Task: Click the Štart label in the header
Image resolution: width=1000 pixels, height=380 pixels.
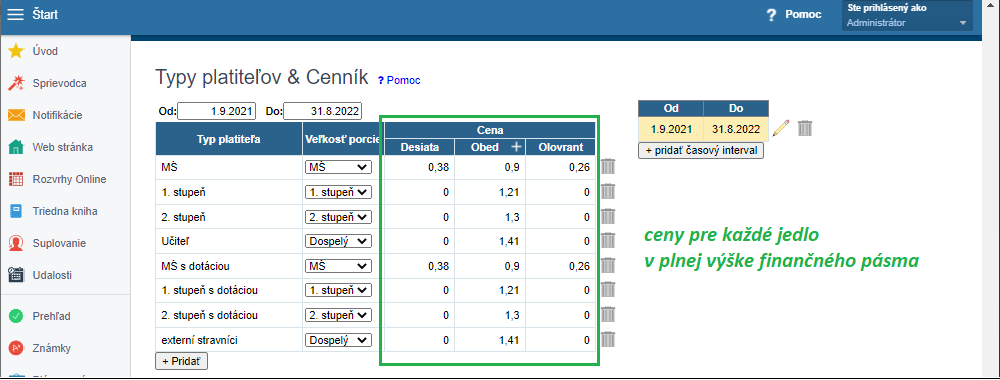Action: (x=45, y=14)
